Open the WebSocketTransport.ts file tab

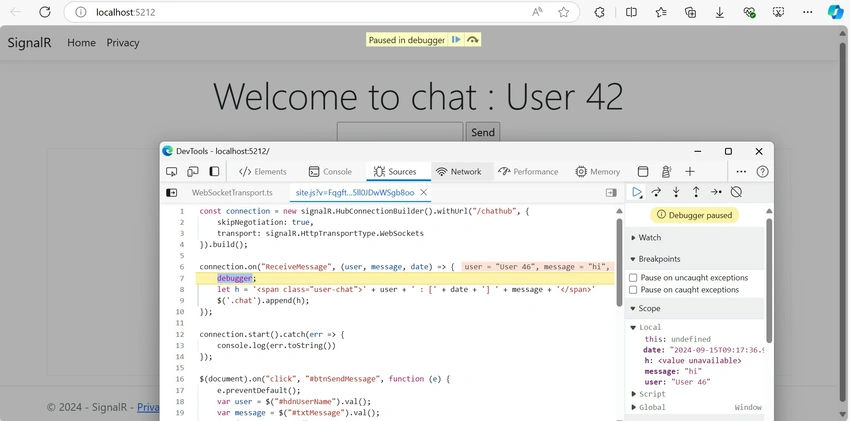coord(232,192)
